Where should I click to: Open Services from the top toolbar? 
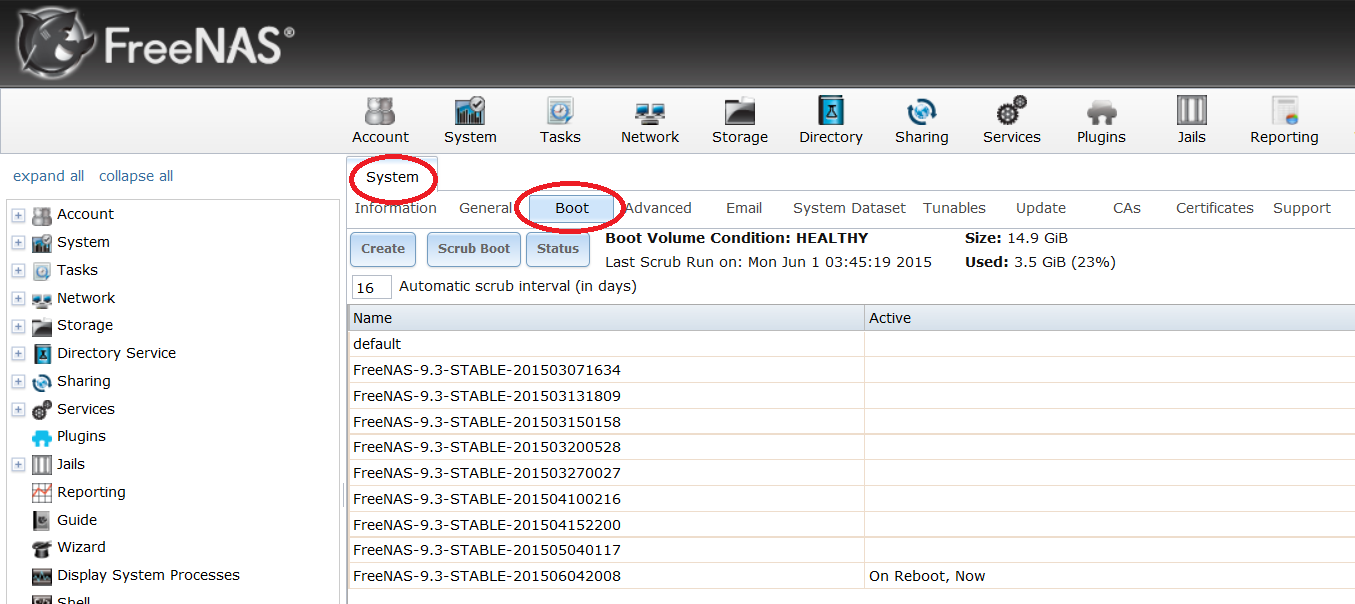point(1011,121)
